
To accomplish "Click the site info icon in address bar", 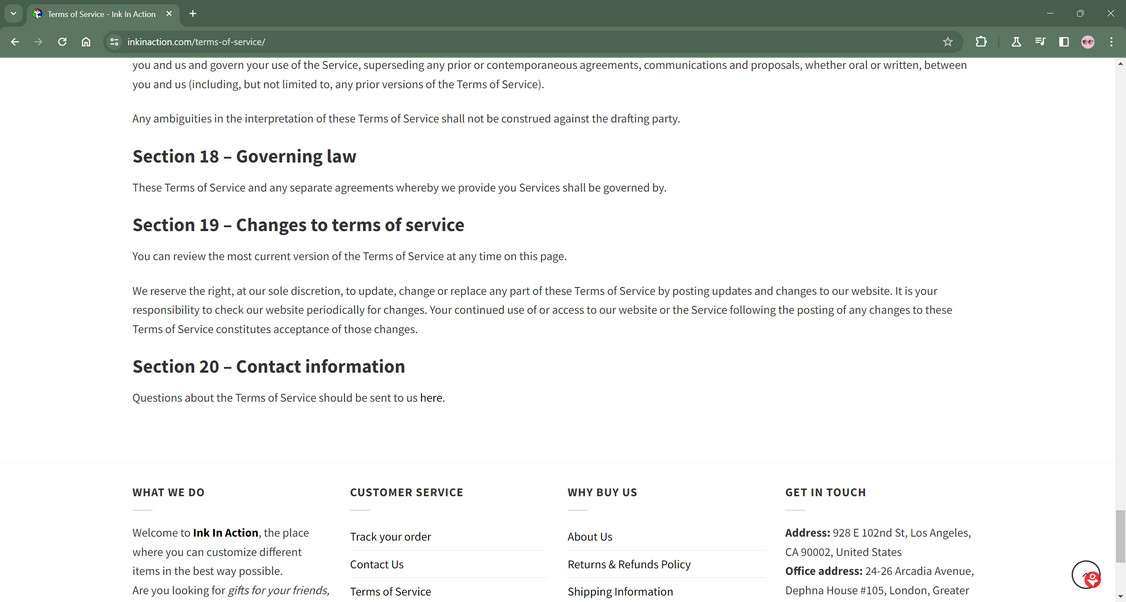I will click(x=113, y=42).
